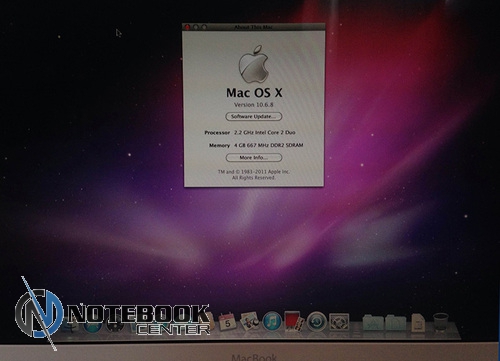Viewport: 500px width, 361px height.
Task: Close the About This Mac window
Action: [187, 27]
